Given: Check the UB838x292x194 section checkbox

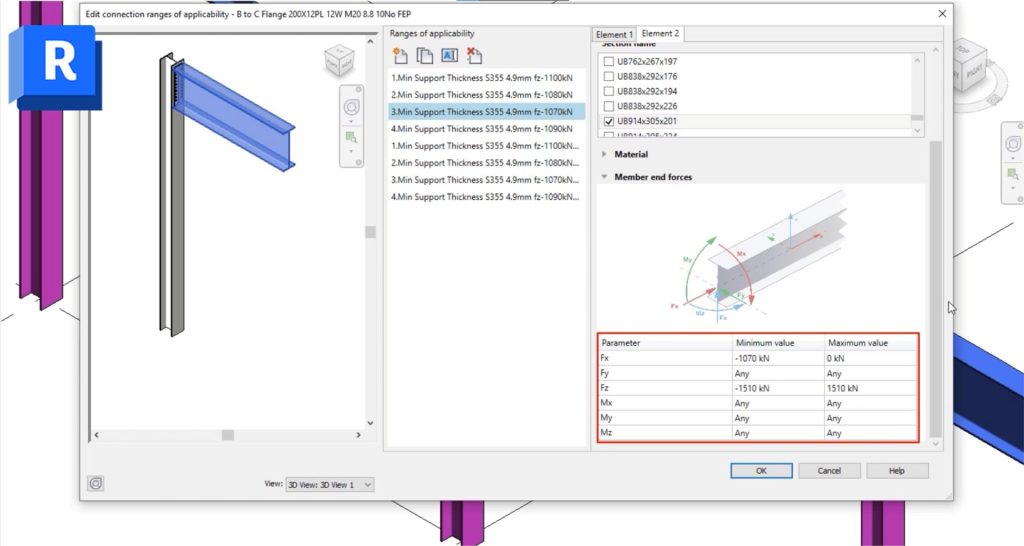Looking at the screenshot, I should (x=609, y=91).
